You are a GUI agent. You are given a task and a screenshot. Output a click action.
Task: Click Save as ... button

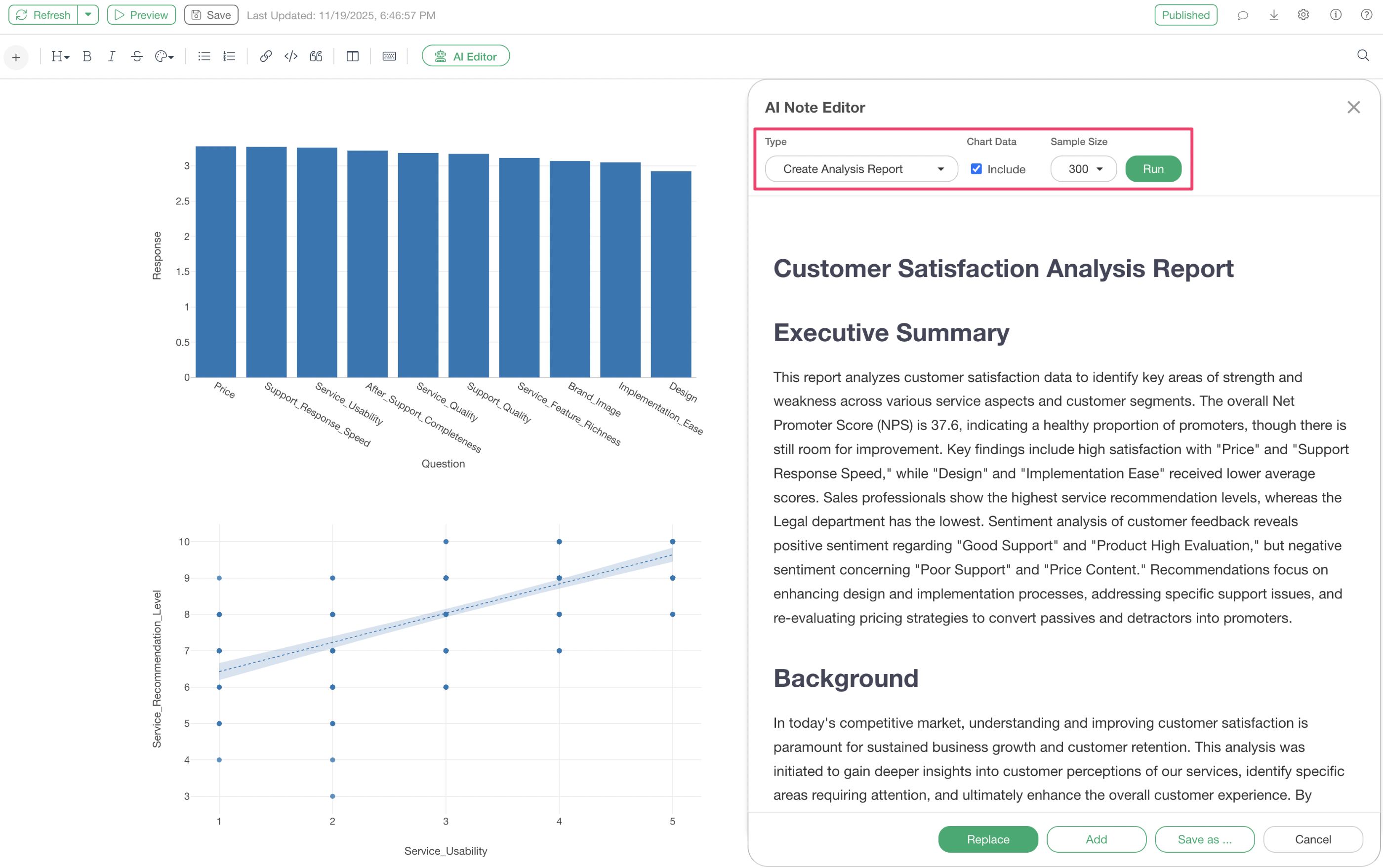click(1204, 839)
